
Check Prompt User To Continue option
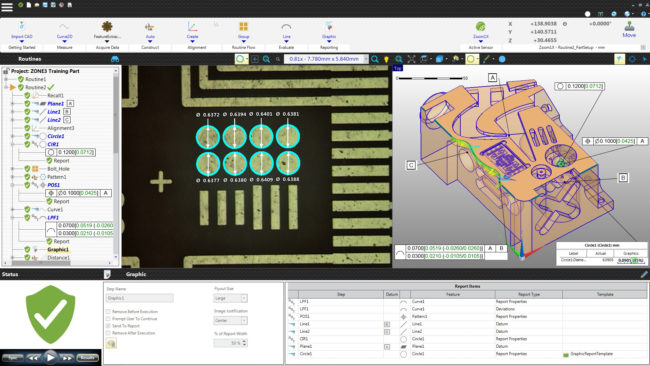click(108, 319)
